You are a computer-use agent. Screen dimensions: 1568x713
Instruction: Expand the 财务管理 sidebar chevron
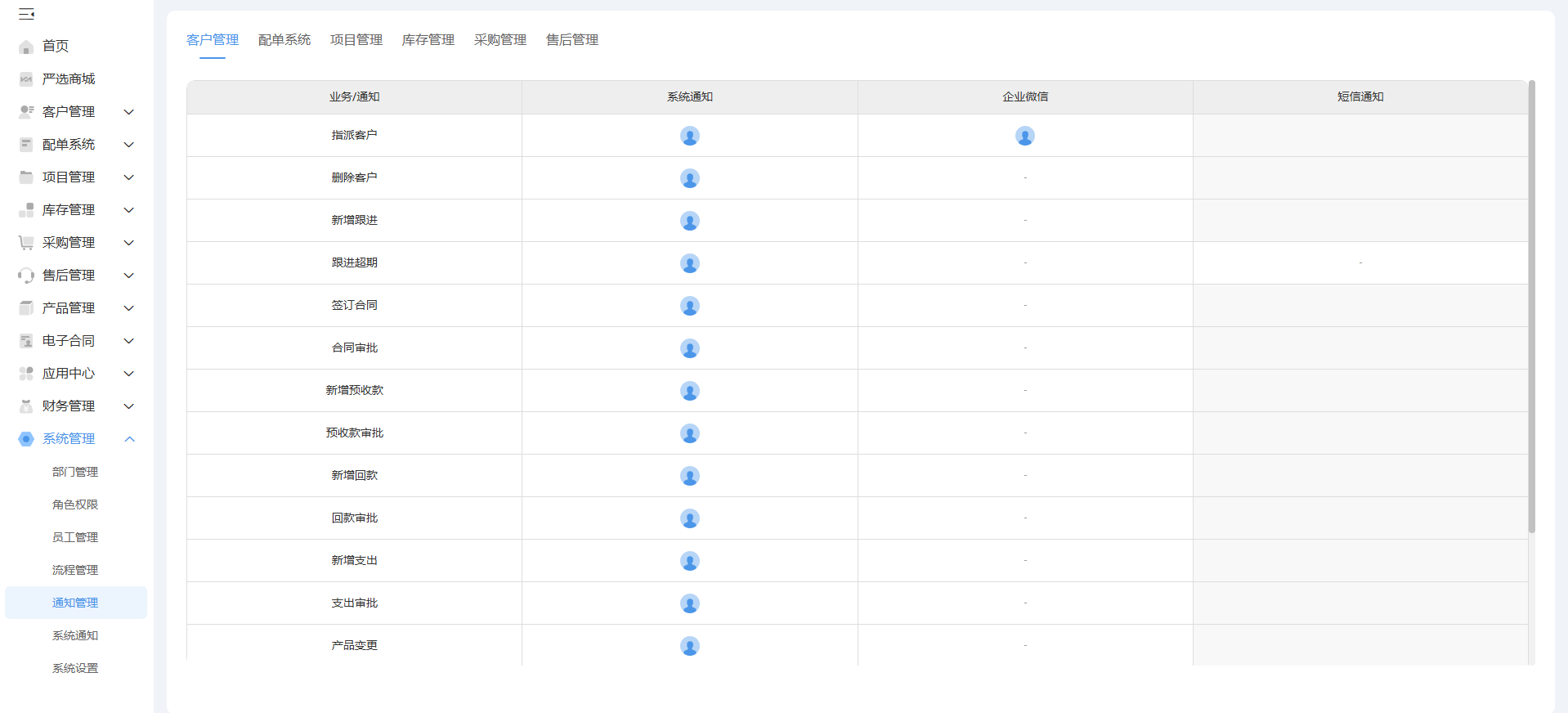tap(128, 406)
